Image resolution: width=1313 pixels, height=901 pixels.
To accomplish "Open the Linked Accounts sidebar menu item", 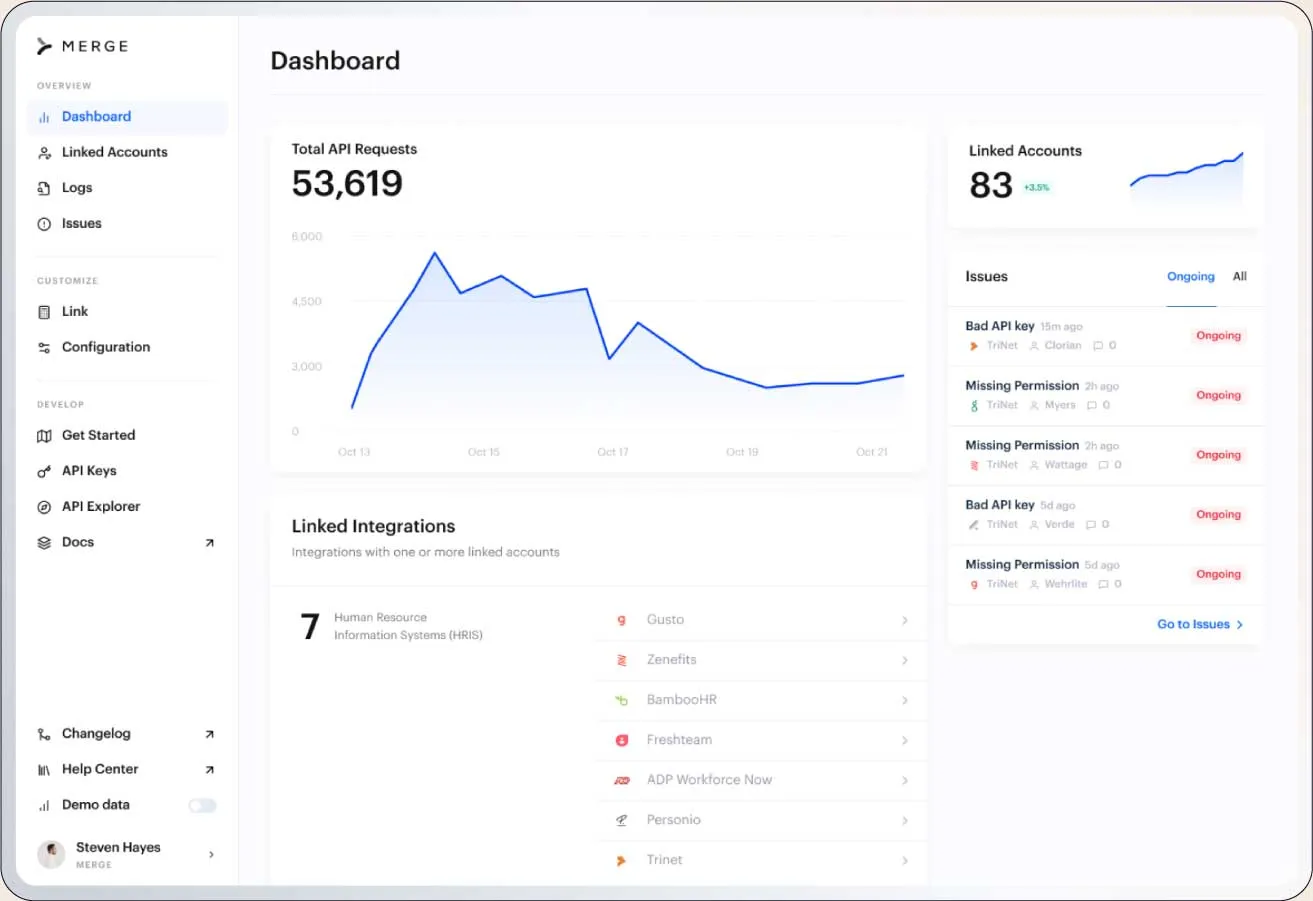I will (x=127, y=153).
